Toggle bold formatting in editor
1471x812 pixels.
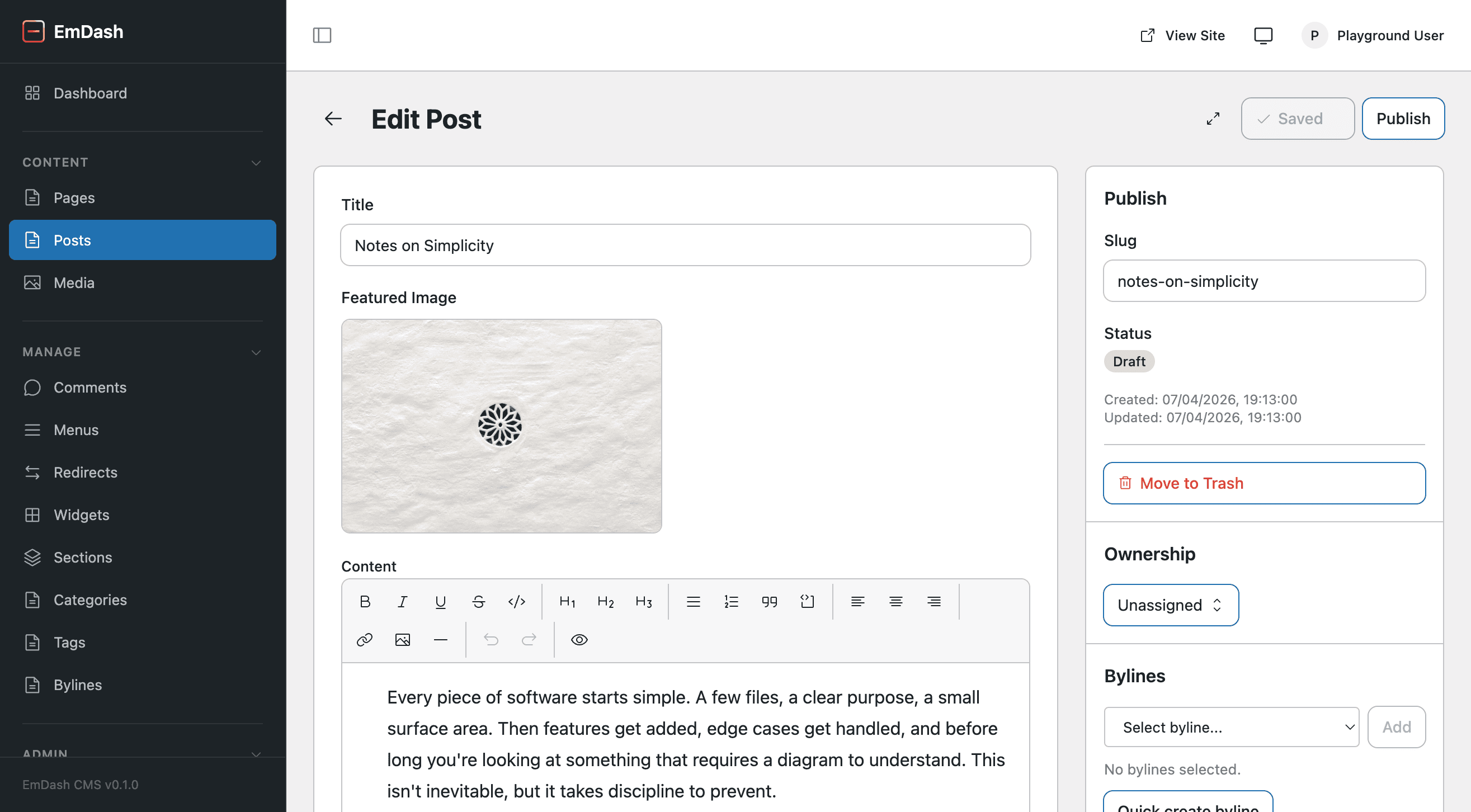pyautogui.click(x=365, y=601)
